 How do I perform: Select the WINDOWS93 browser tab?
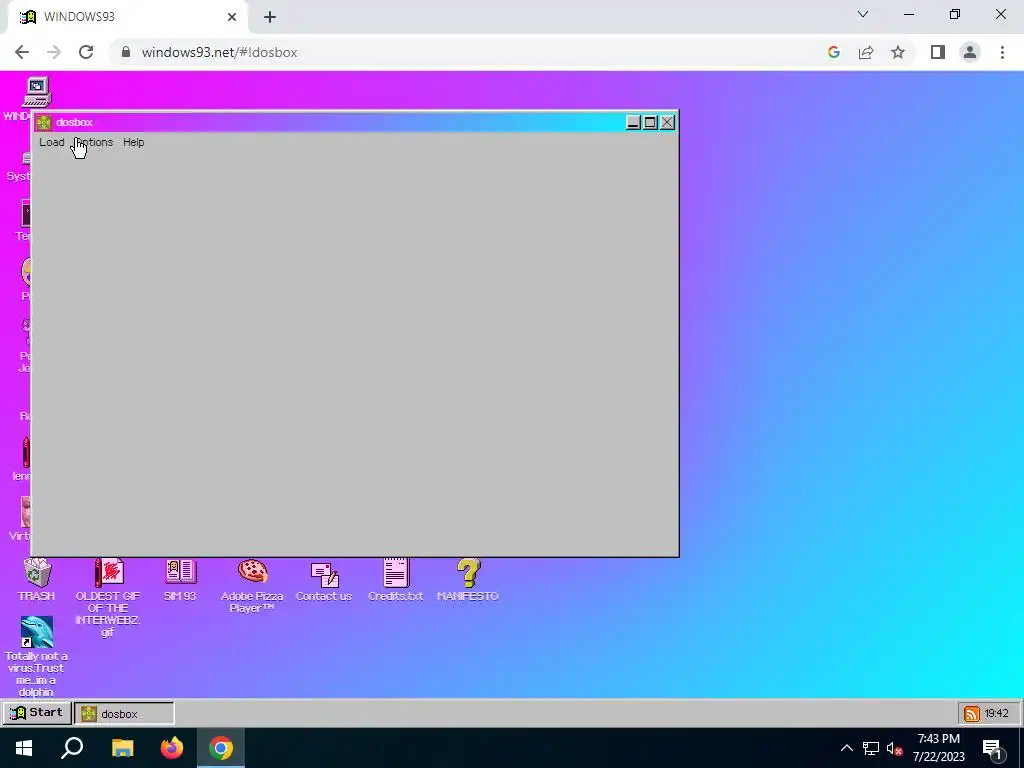pyautogui.click(x=127, y=17)
